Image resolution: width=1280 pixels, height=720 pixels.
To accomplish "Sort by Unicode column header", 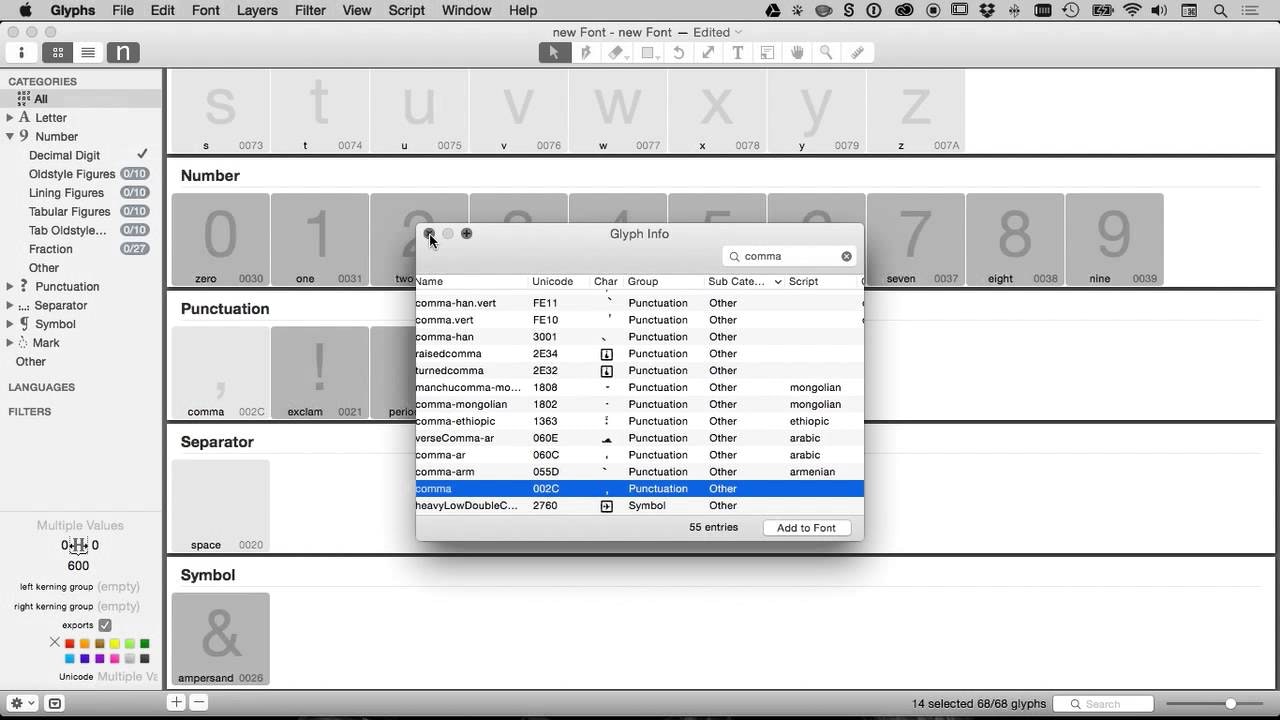I will pos(552,282).
